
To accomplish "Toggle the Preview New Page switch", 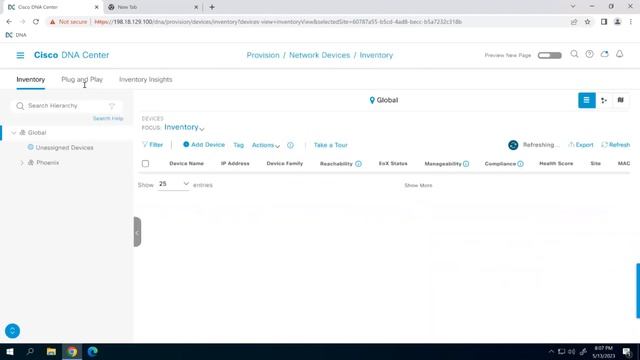I will (549, 55).
